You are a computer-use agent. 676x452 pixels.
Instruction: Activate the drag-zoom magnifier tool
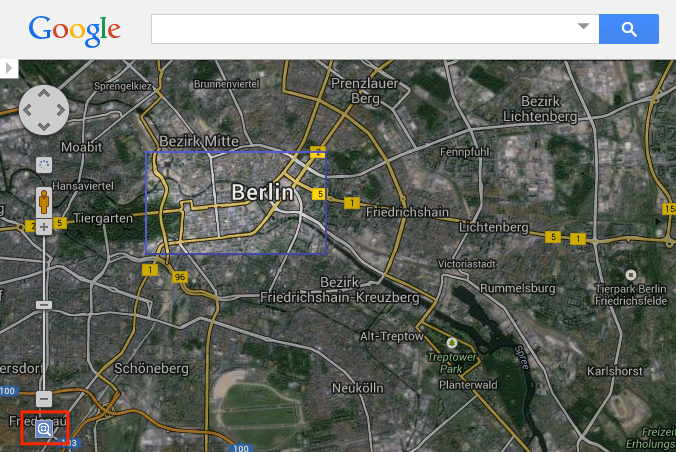(44, 429)
